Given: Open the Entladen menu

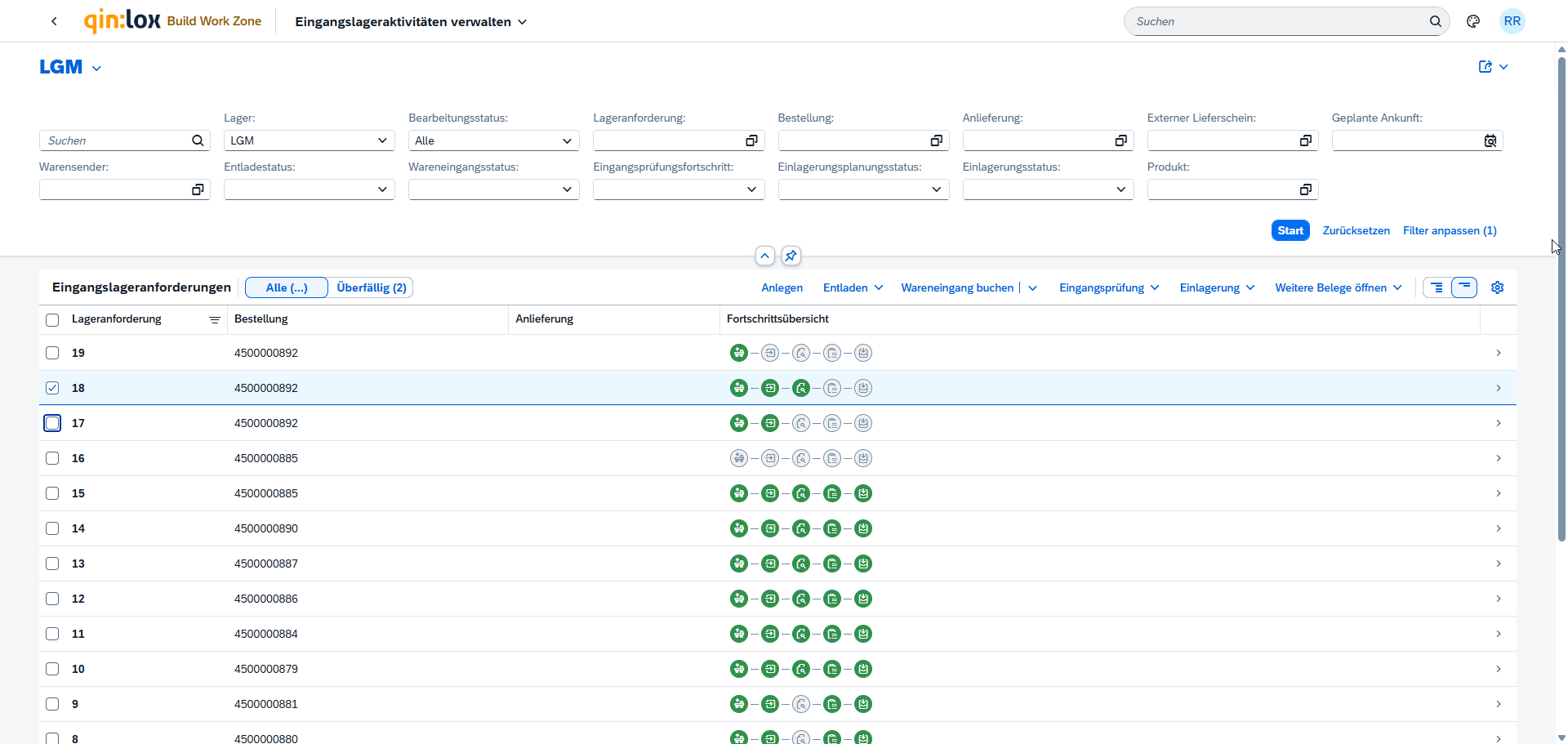Looking at the screenshot, I should click(853, 287).
